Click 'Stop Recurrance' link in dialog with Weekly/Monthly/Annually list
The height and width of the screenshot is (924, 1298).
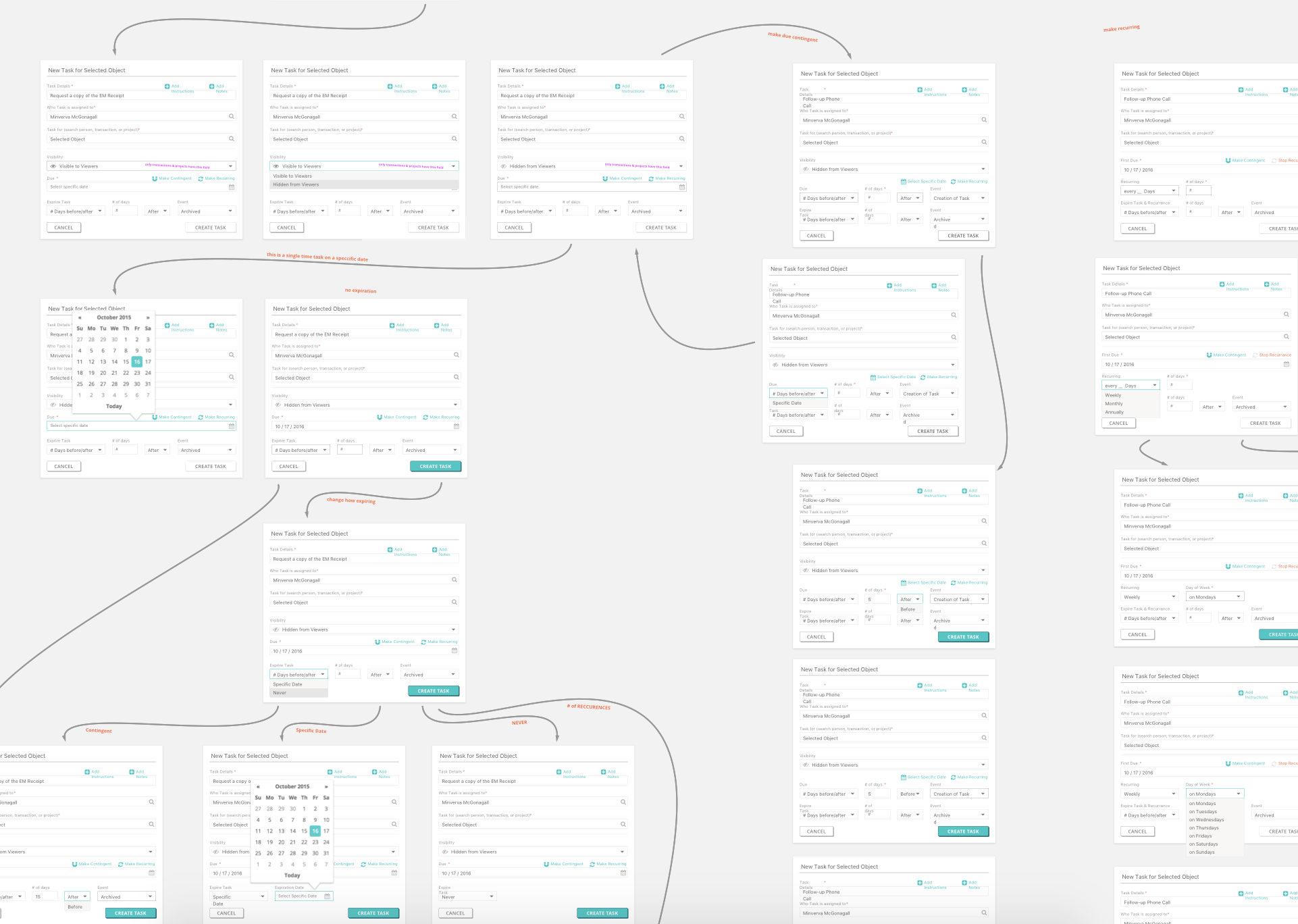tap(1275, 355)
